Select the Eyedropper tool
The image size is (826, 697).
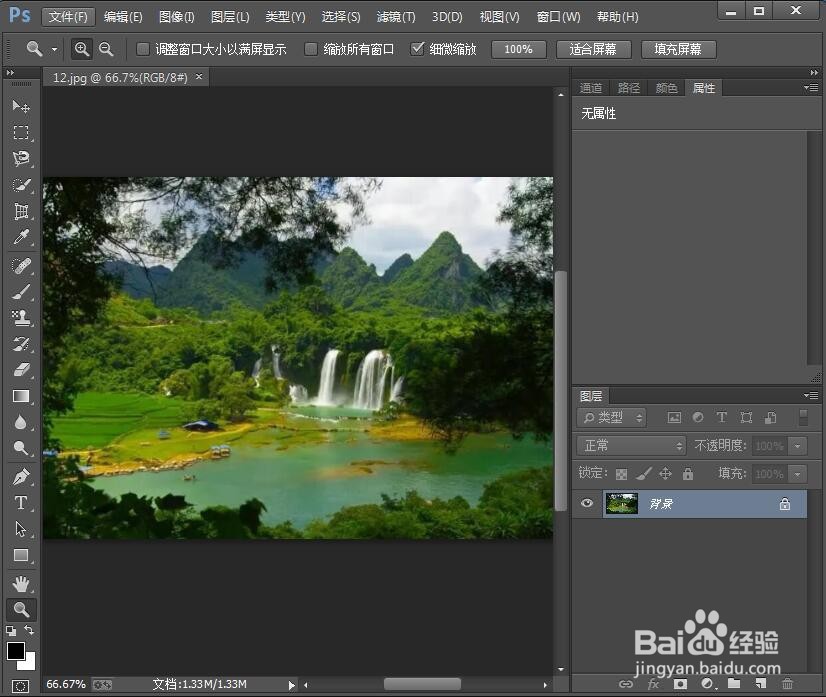click(x=21, y=237)
